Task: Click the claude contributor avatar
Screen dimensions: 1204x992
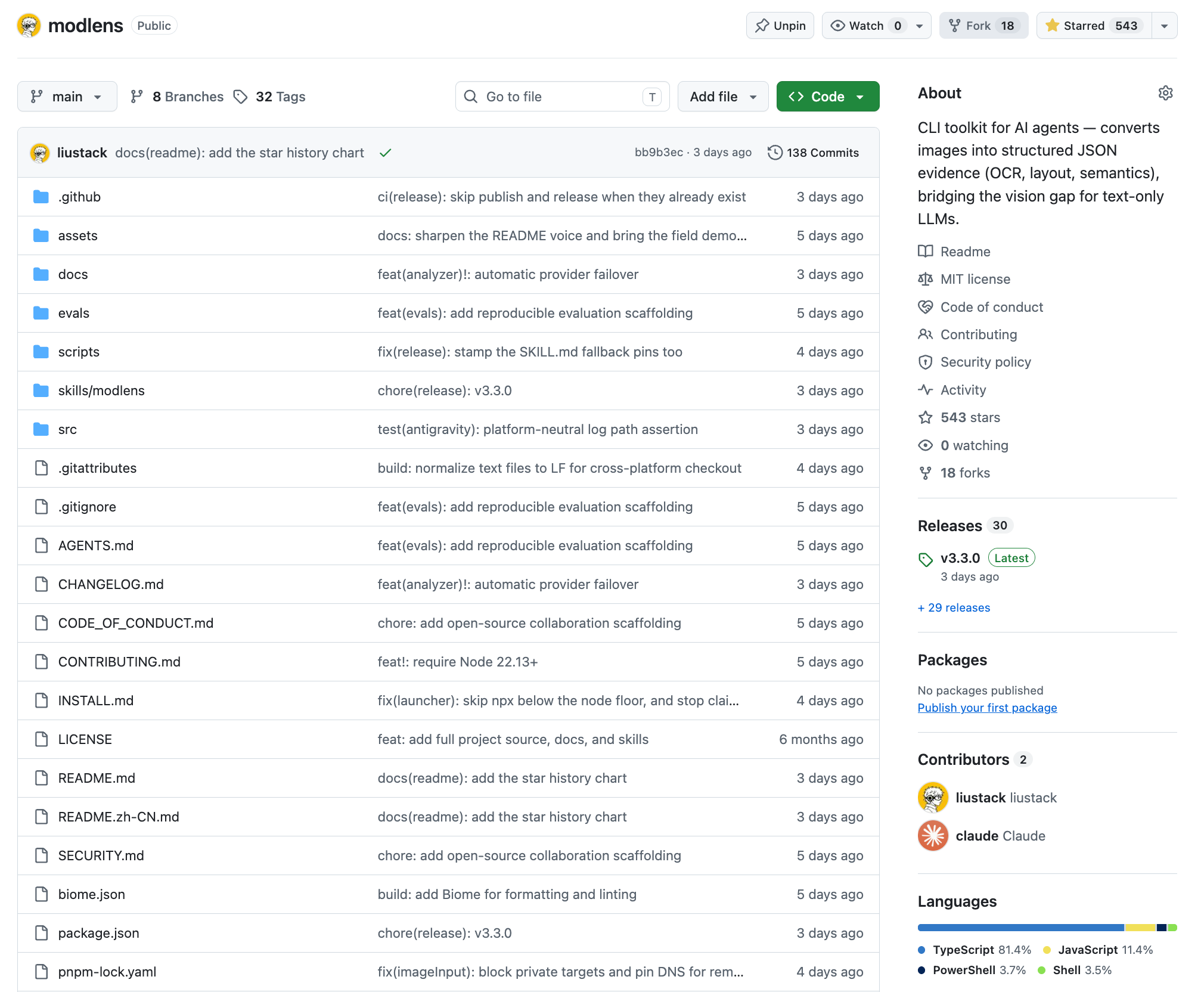Action: click(933, 836)
